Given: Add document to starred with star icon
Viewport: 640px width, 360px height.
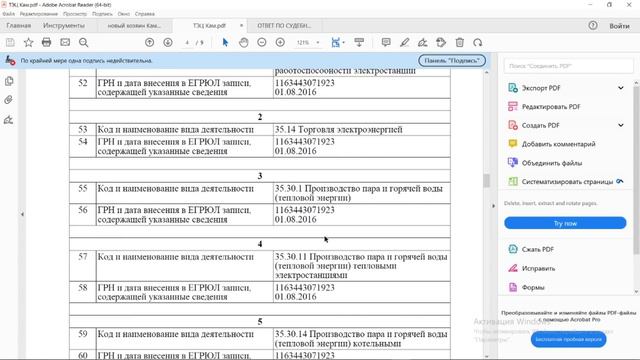Looking at the screenshot, I should point(28,42).
